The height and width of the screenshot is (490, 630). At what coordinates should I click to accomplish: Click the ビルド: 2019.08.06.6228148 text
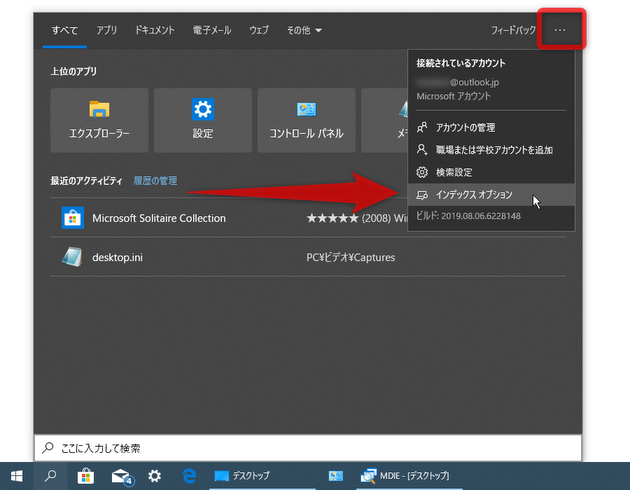coord(468,216)
